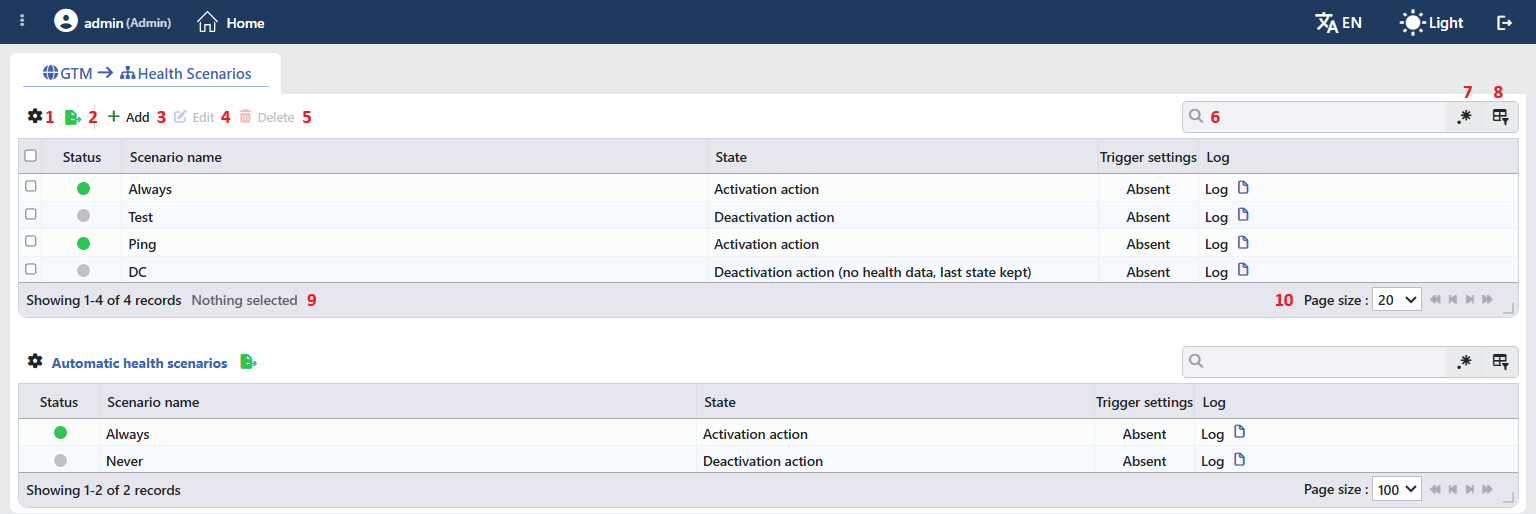
Task: Check the select-all header checkbox
Action: point(31,156)
